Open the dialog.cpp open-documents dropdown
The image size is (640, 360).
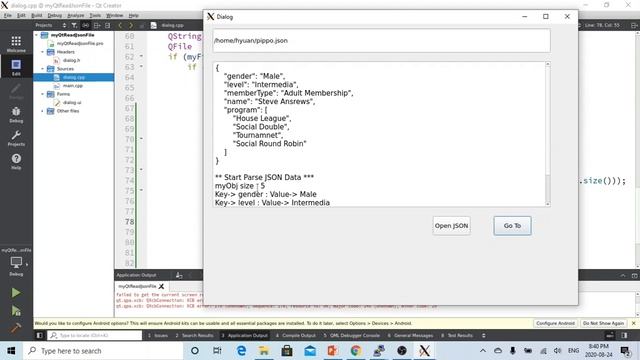pos(172,25)
